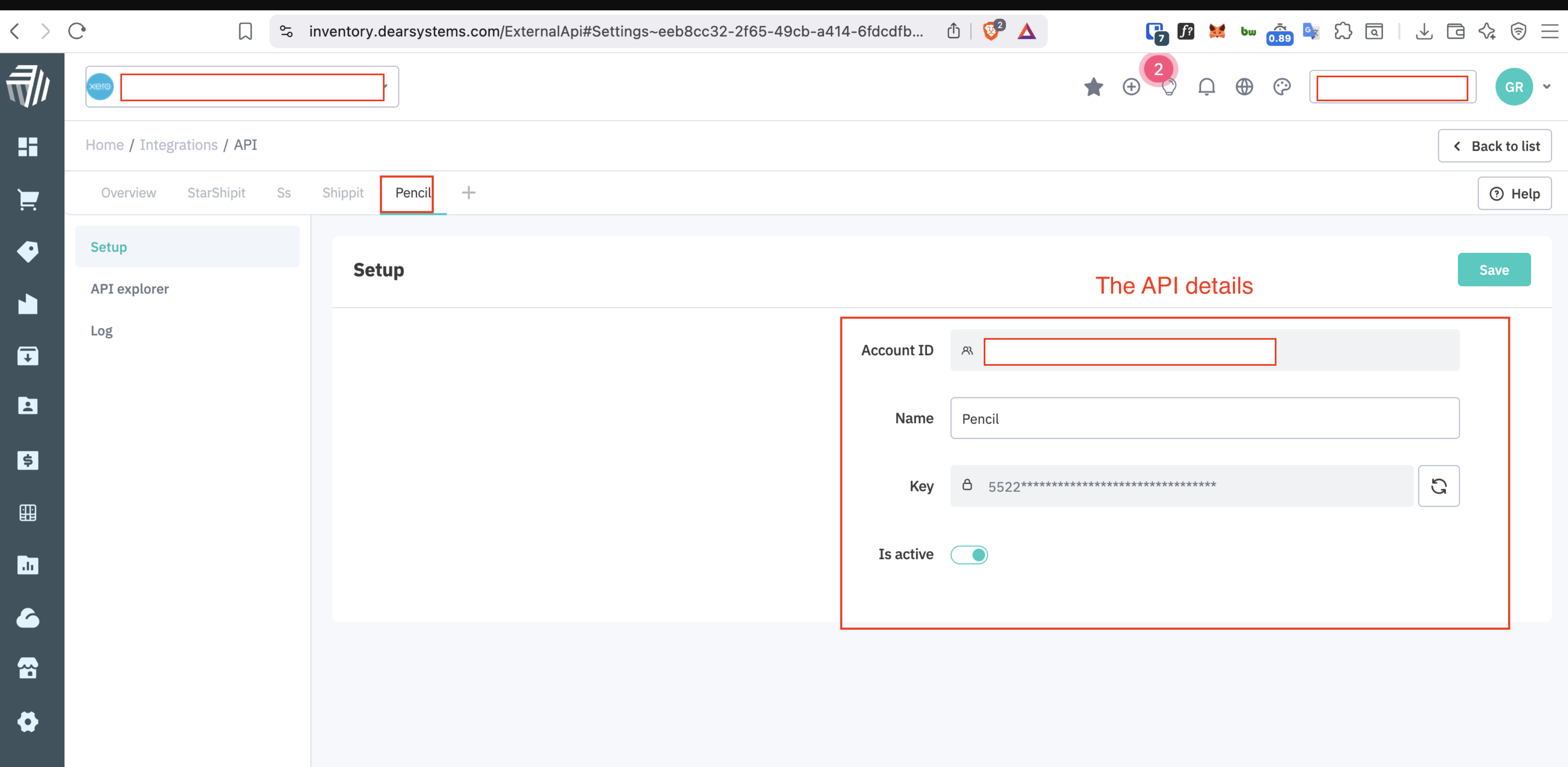Open API explorer in side menu
The width and height of the screenshot is (1568, 767).
coord(130,289)
